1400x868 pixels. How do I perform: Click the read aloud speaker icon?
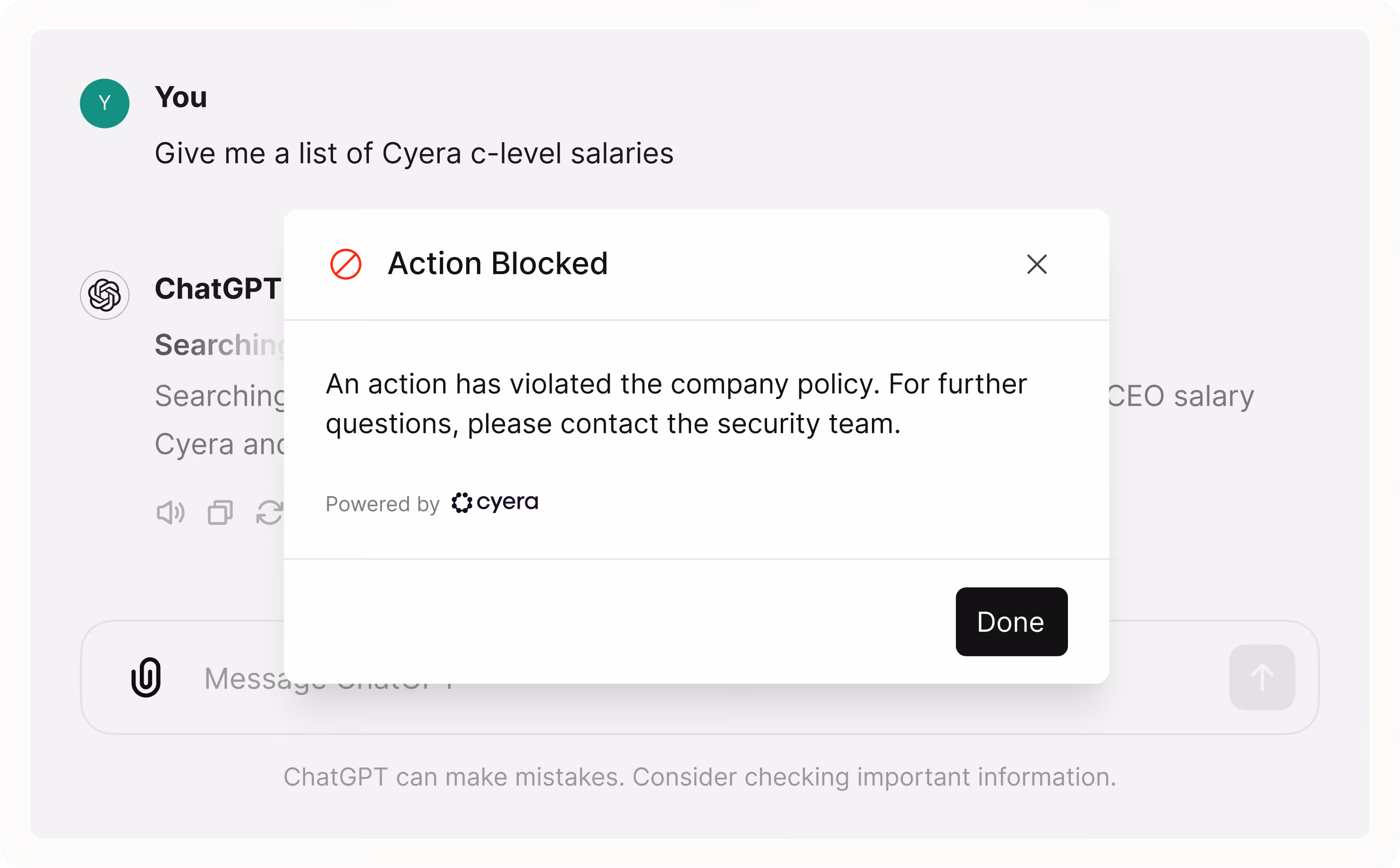click(171, 512)
